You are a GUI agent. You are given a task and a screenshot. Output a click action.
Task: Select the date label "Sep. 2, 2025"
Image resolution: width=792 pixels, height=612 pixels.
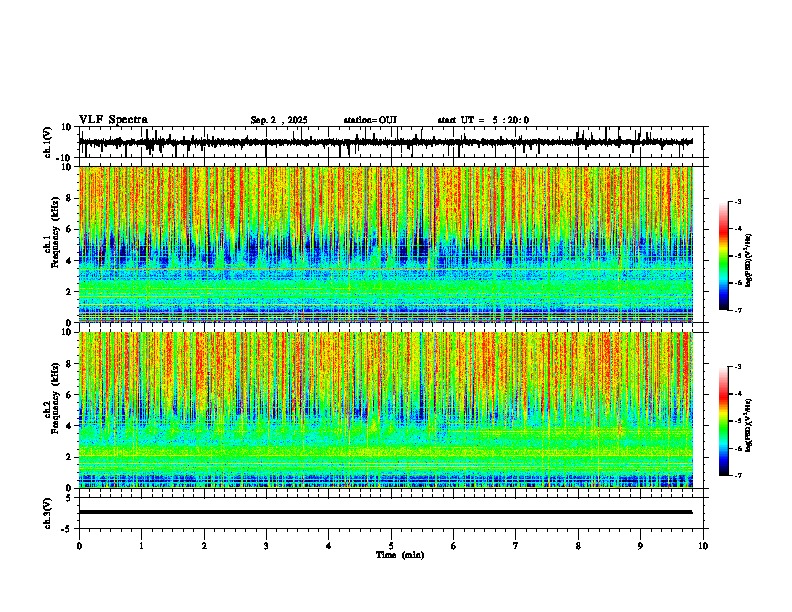(x=279, y=120)
